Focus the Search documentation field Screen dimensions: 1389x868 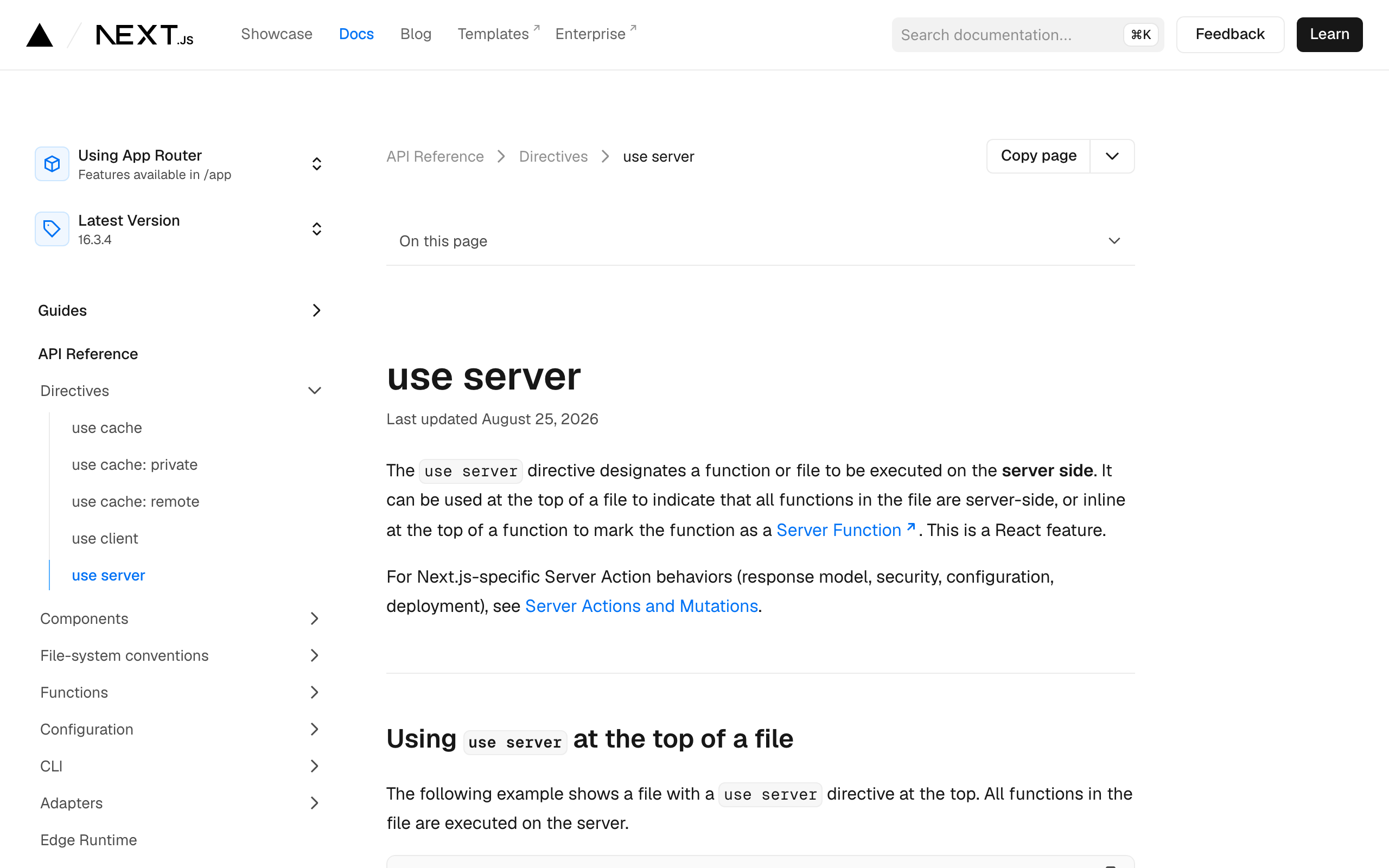click(x=1028, y=34)
